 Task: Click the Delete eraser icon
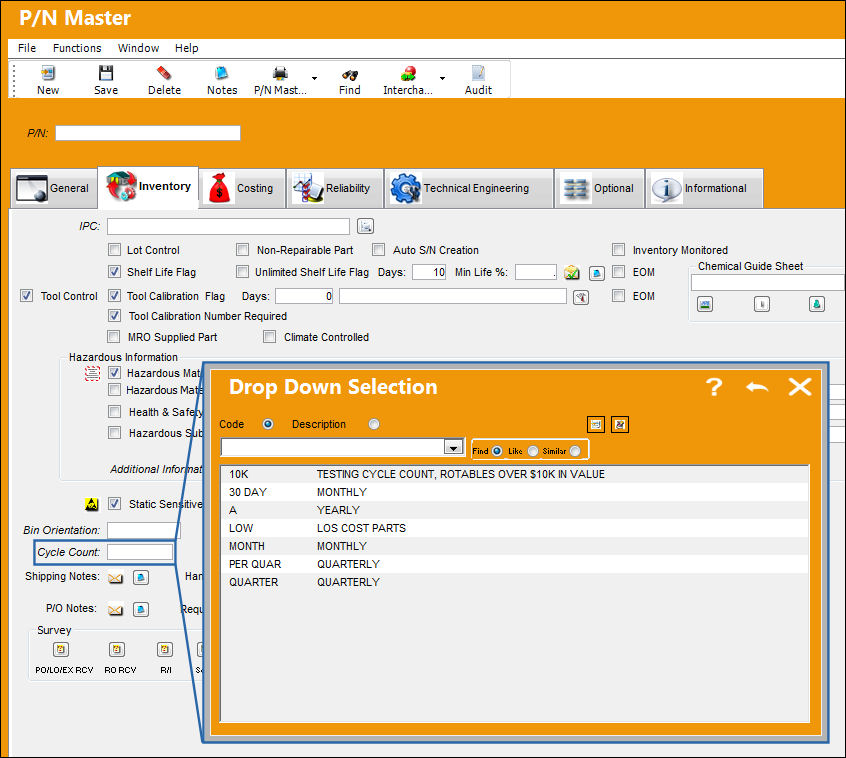[x=164, y=73]
